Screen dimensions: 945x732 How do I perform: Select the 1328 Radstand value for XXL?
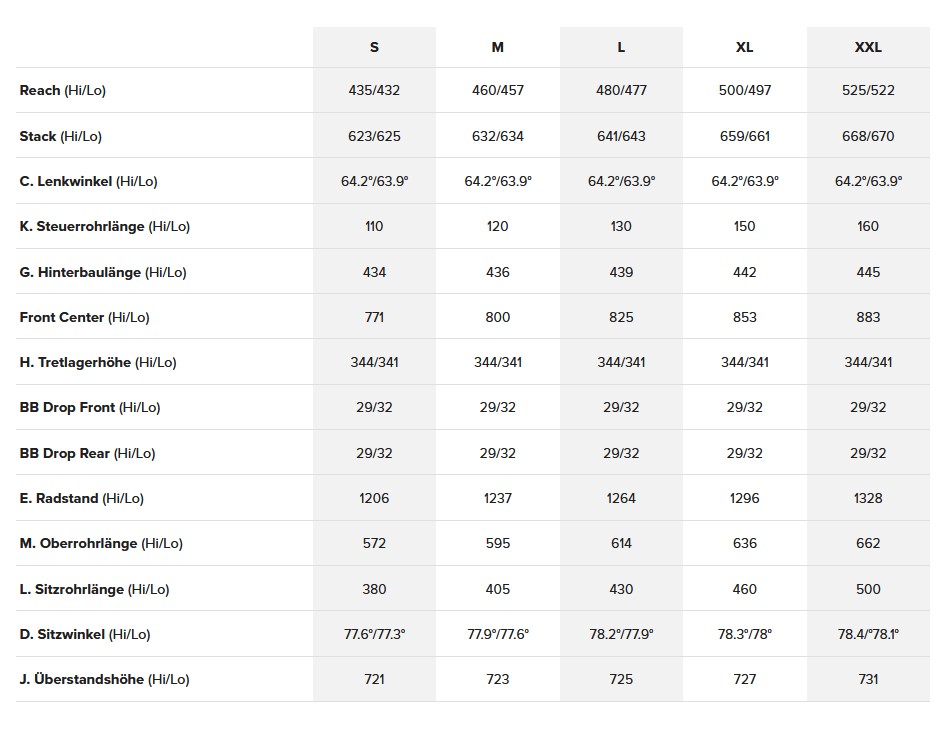click(x=868, y=498)
